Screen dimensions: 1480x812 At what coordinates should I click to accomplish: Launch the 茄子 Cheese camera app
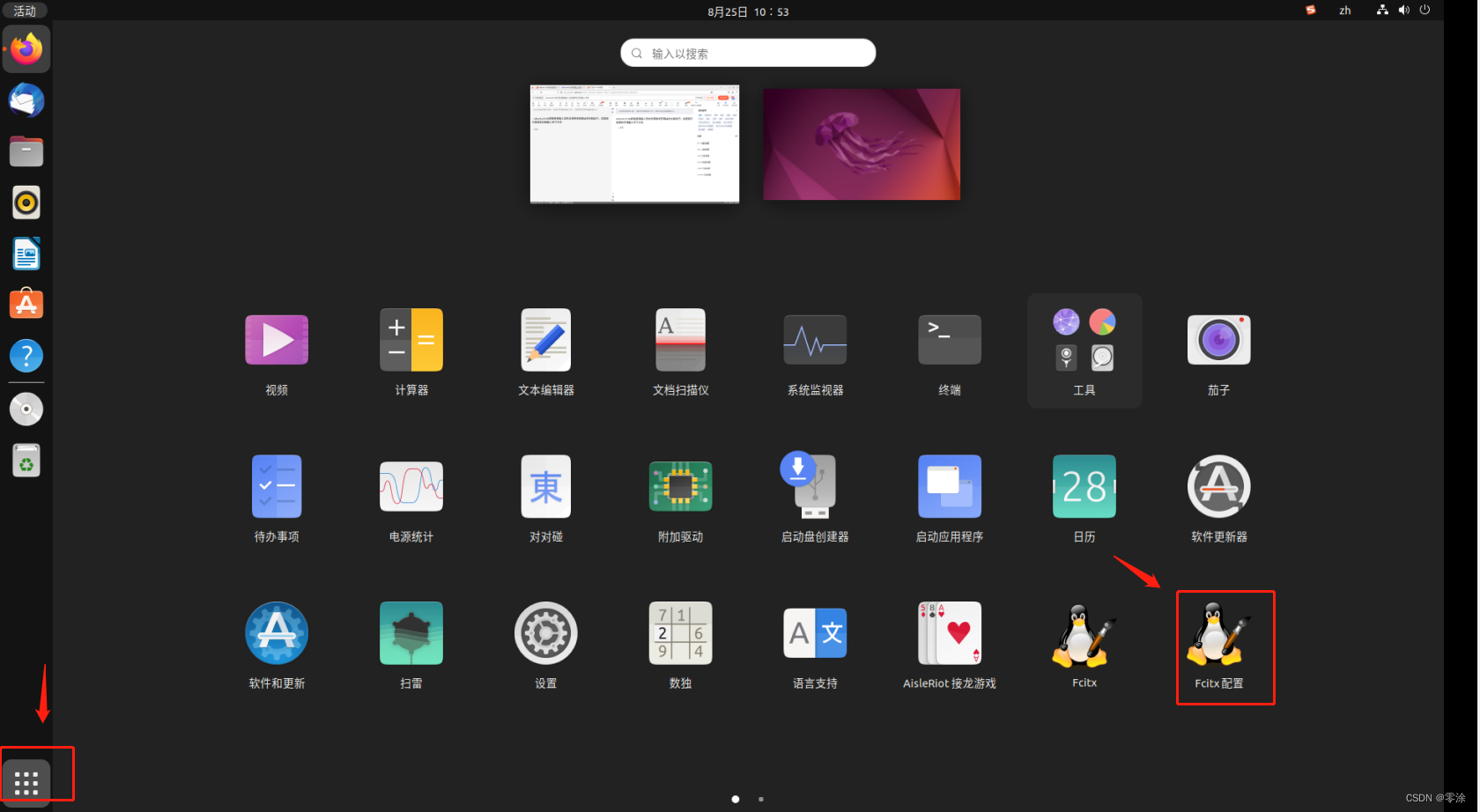1219,340
